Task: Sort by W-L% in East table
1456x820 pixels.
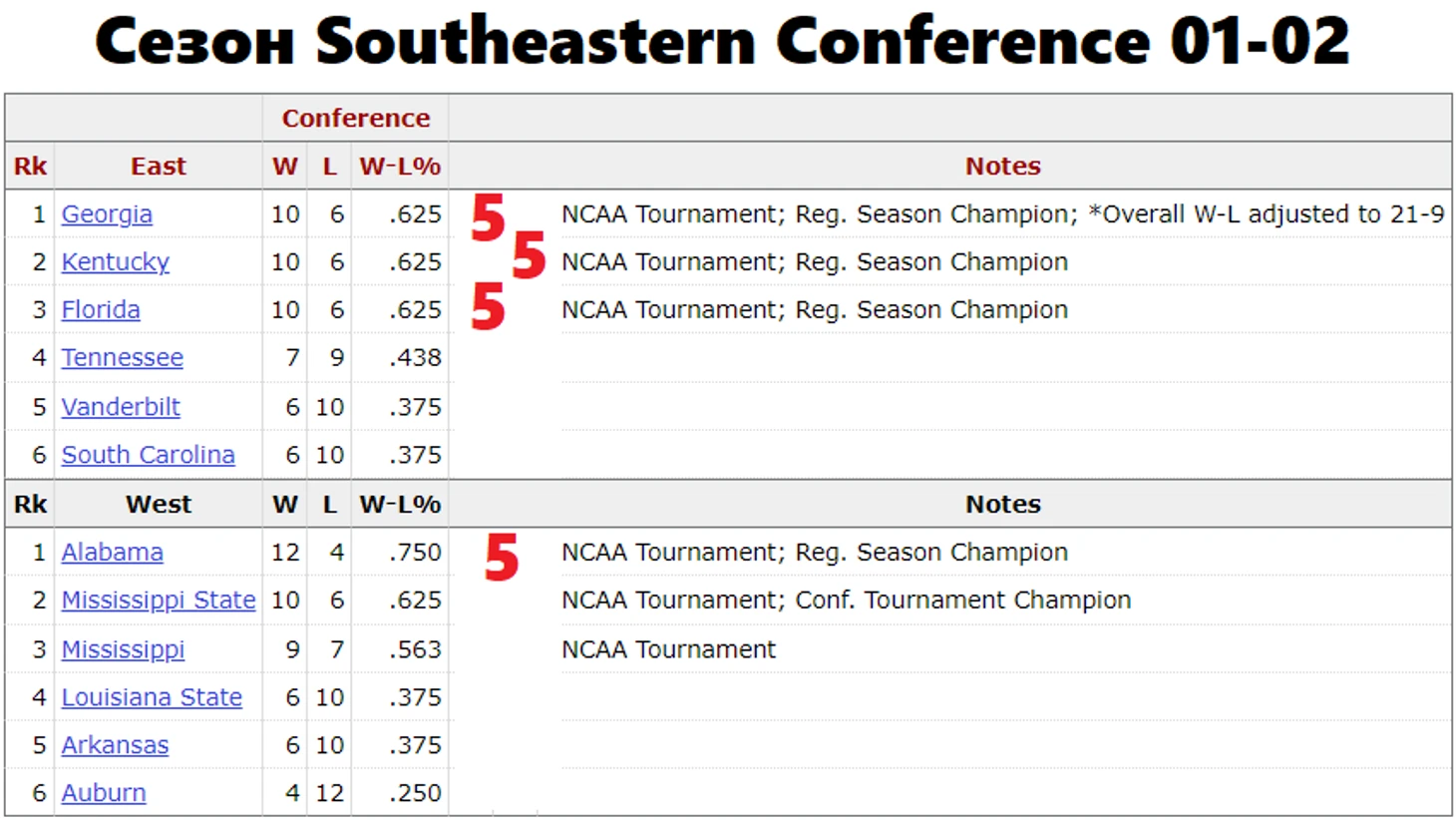Action: pyautogui.click(x=399, y=167)
